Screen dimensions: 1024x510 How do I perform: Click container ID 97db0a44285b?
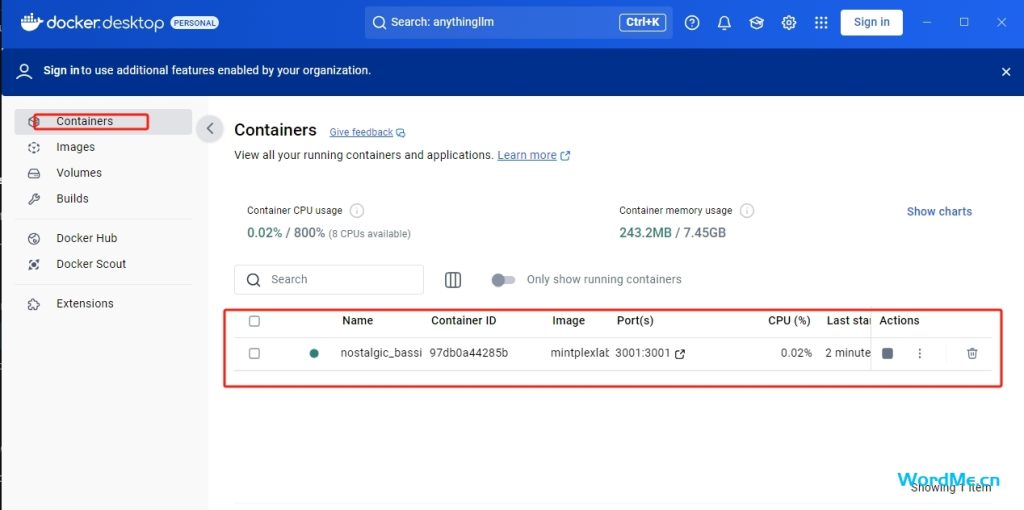(x=468, y=353)
